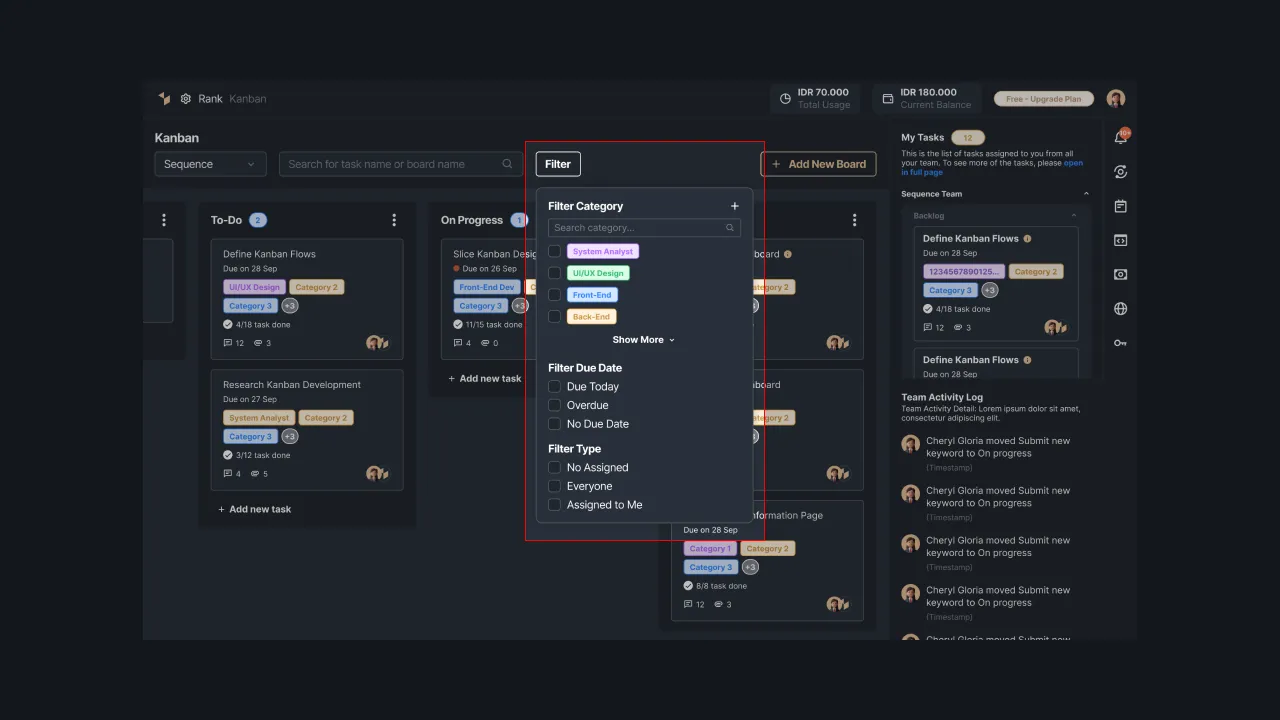Viewport: 1280px width, 720px height.
Task: Check the No Assigned filter type
Action: tap(554, 468)
